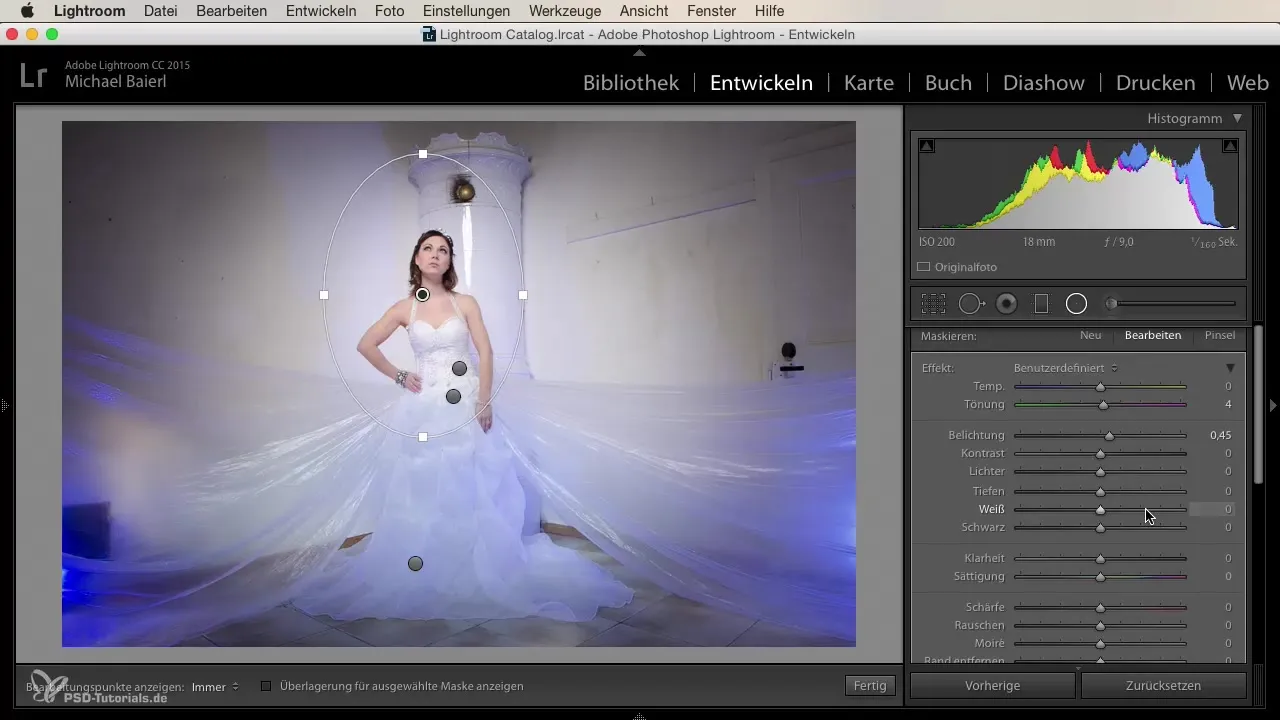Screen dimensions: 1280x720
Task: Open the Benutzerdefiniert effect preset dropdown
Action: pos(1066,368)
